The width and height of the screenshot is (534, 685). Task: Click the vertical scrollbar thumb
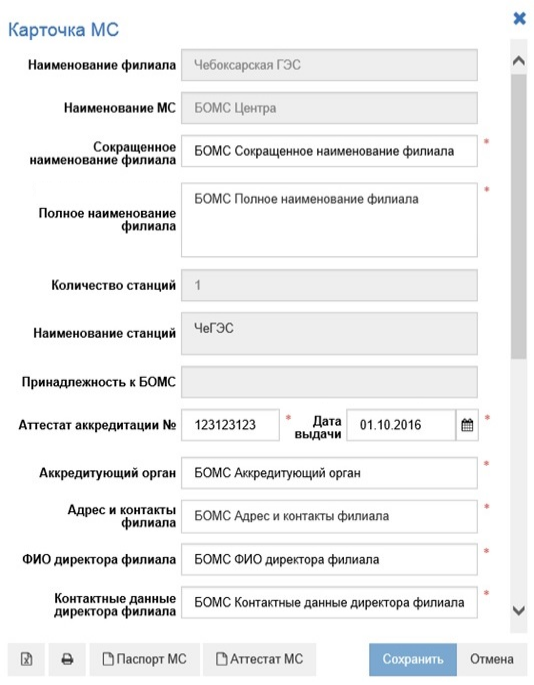(x=519, y=216)
